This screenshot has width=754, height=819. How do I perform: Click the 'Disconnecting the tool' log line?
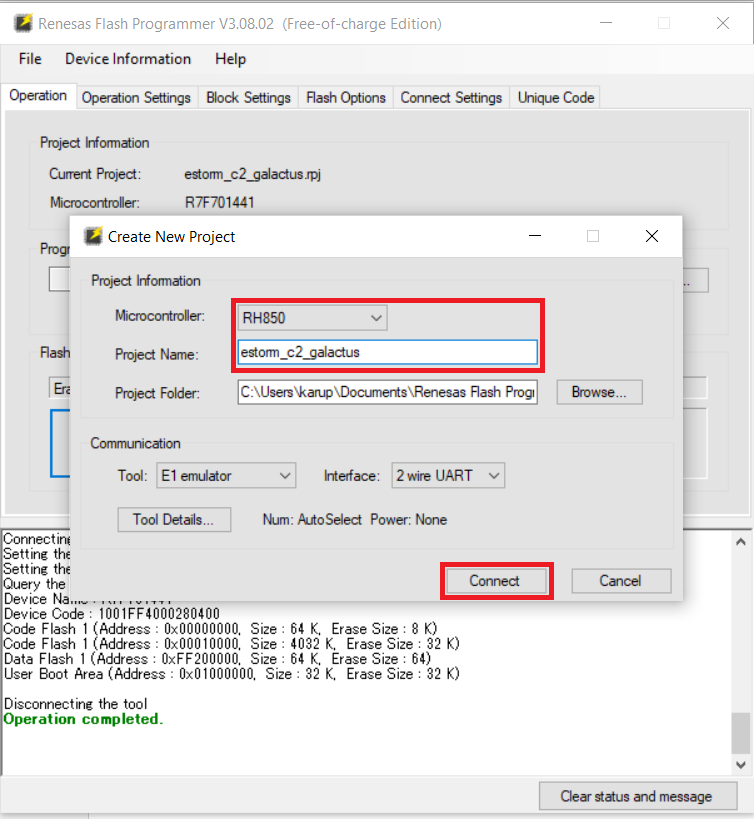click(x=75, y=704)
